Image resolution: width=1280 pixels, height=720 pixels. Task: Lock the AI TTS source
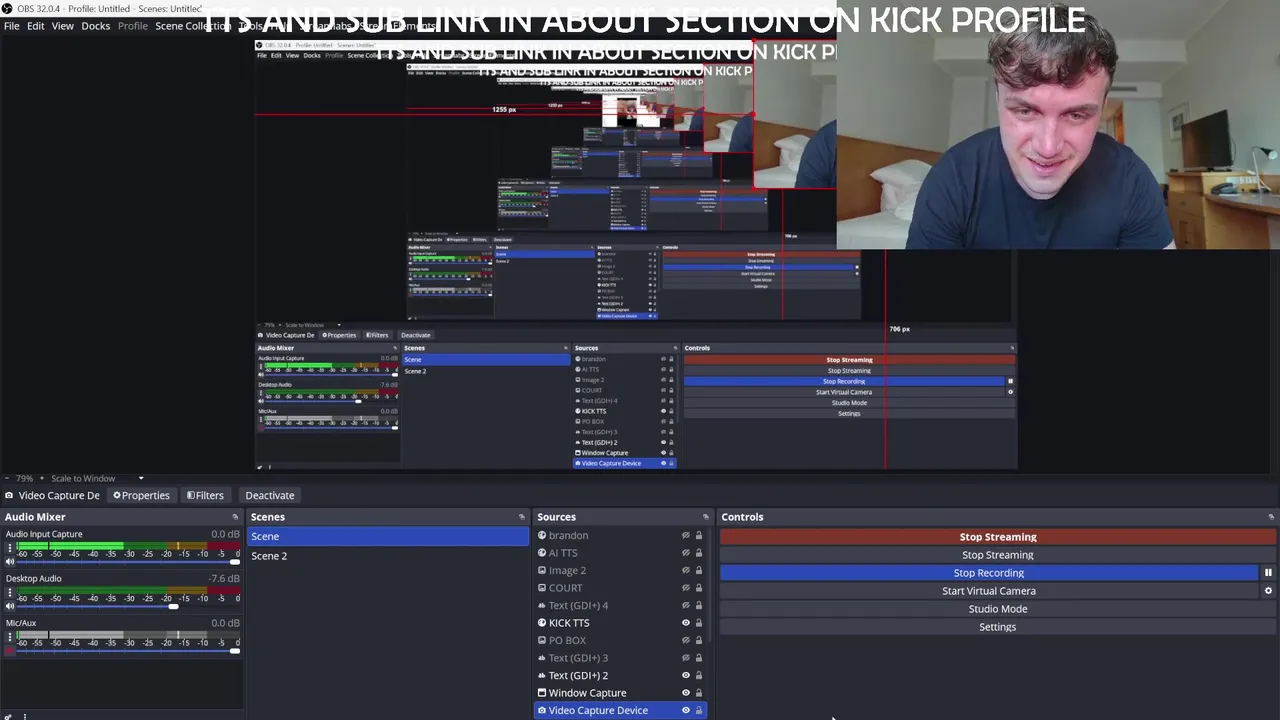pyautogui.click(x=699, y=553)
